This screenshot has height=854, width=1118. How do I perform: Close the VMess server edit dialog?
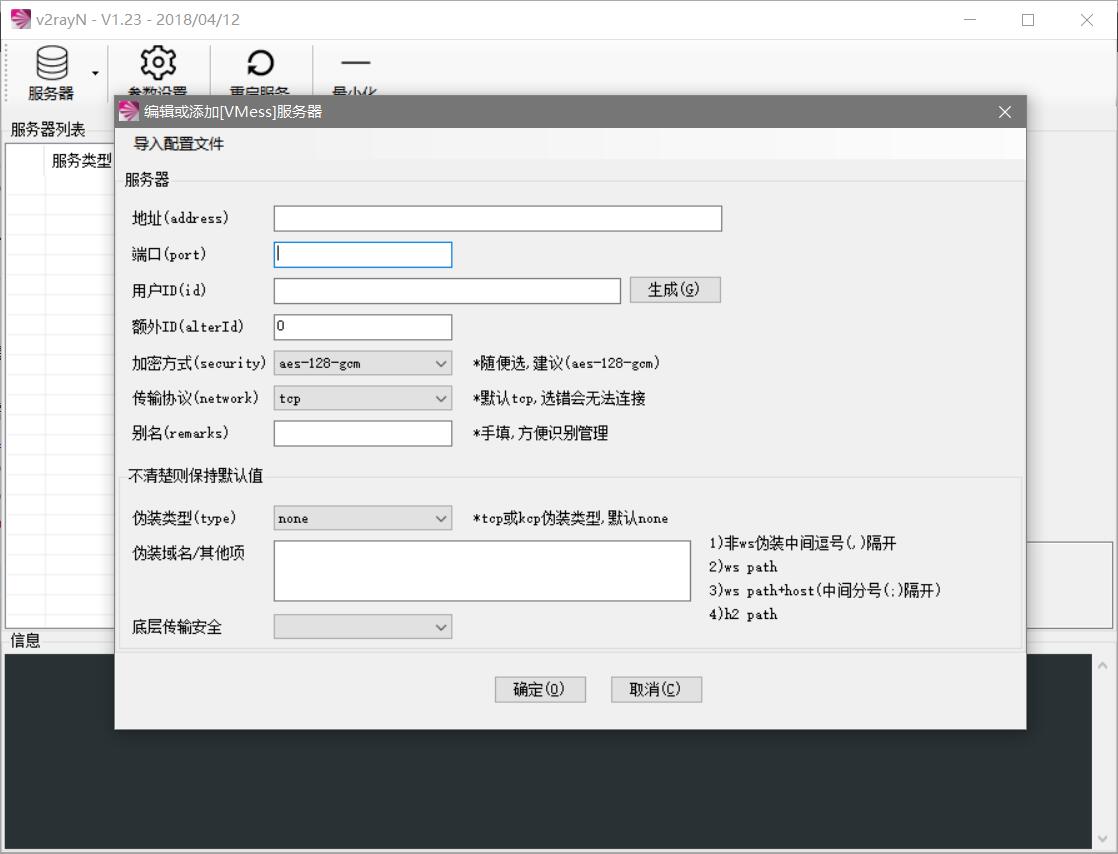(1005, 112)
